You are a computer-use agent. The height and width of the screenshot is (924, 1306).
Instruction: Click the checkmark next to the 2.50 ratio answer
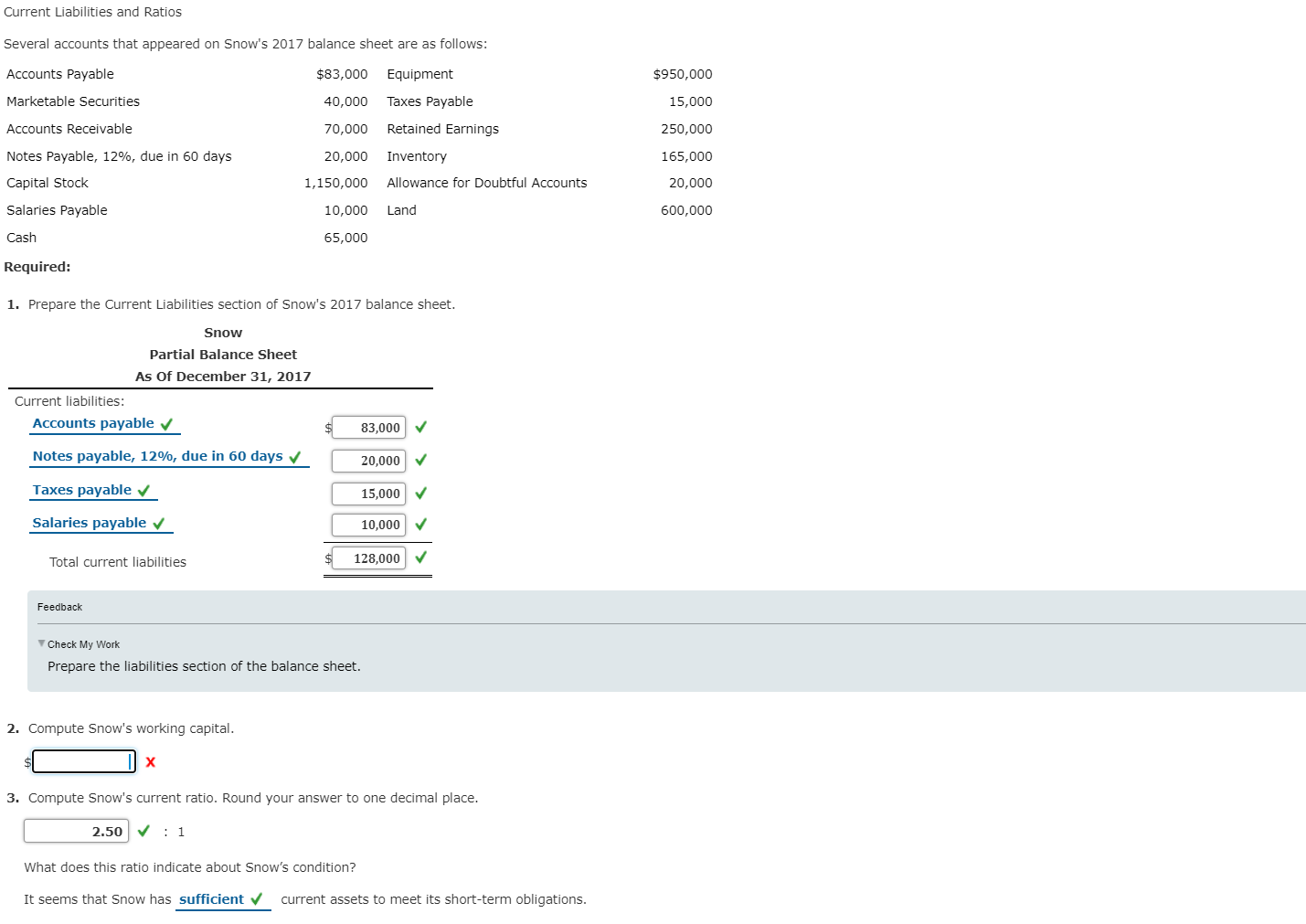click(143, 830)
